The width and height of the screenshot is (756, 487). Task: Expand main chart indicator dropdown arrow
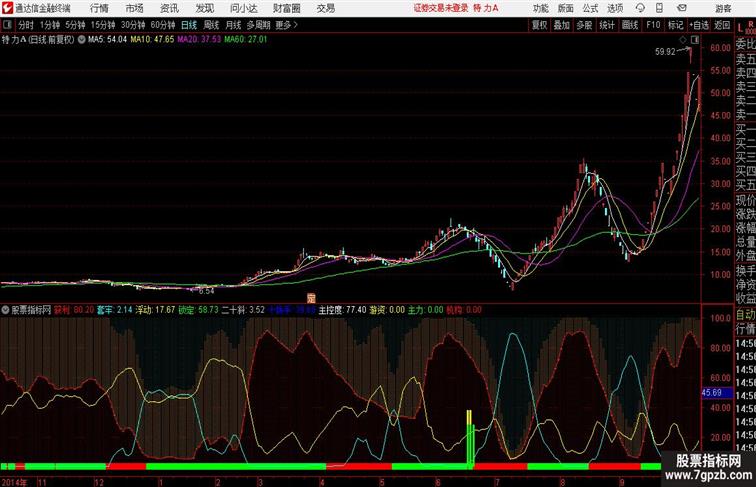point(81,40)
